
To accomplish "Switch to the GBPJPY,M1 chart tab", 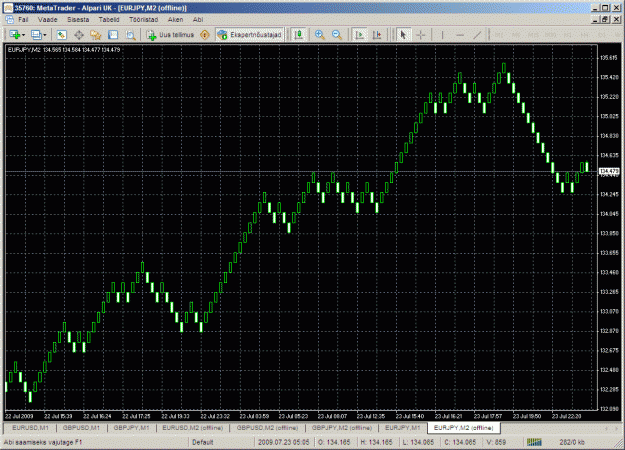I will coord(132,428).
